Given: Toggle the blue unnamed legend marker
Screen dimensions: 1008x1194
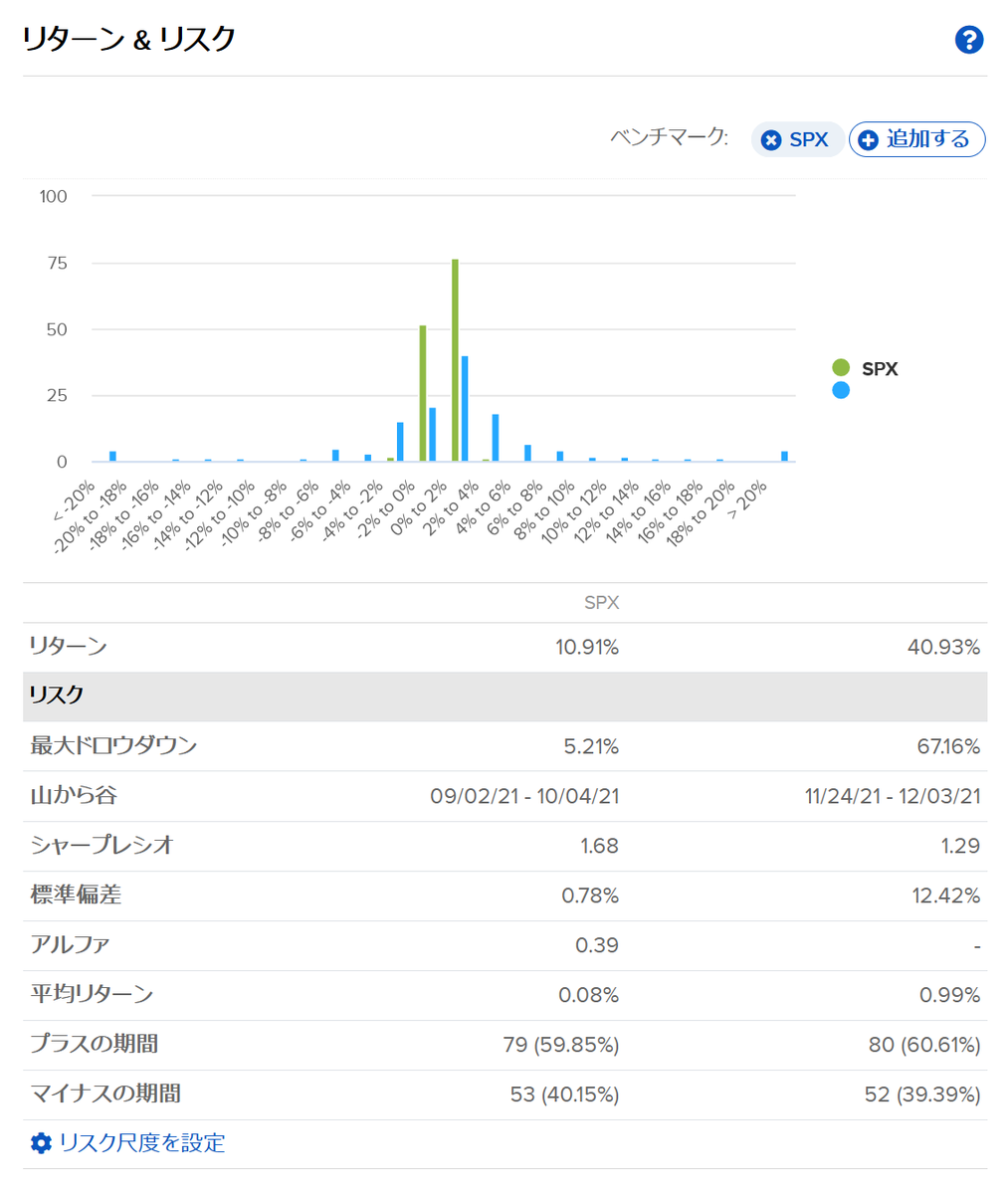Looking at the screenshot, I should [841, 390].
